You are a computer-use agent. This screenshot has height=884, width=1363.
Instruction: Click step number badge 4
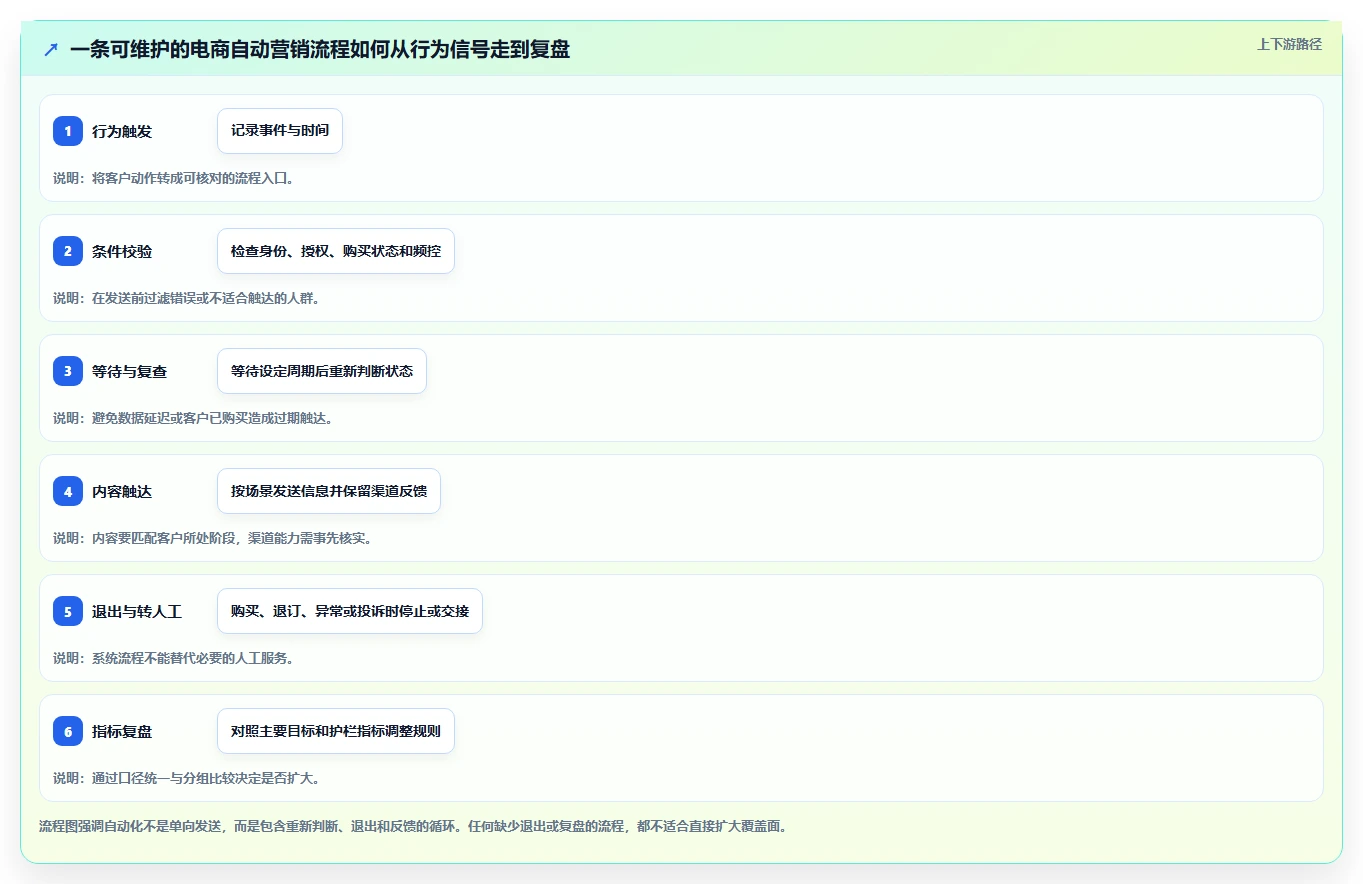click(68, 491)
